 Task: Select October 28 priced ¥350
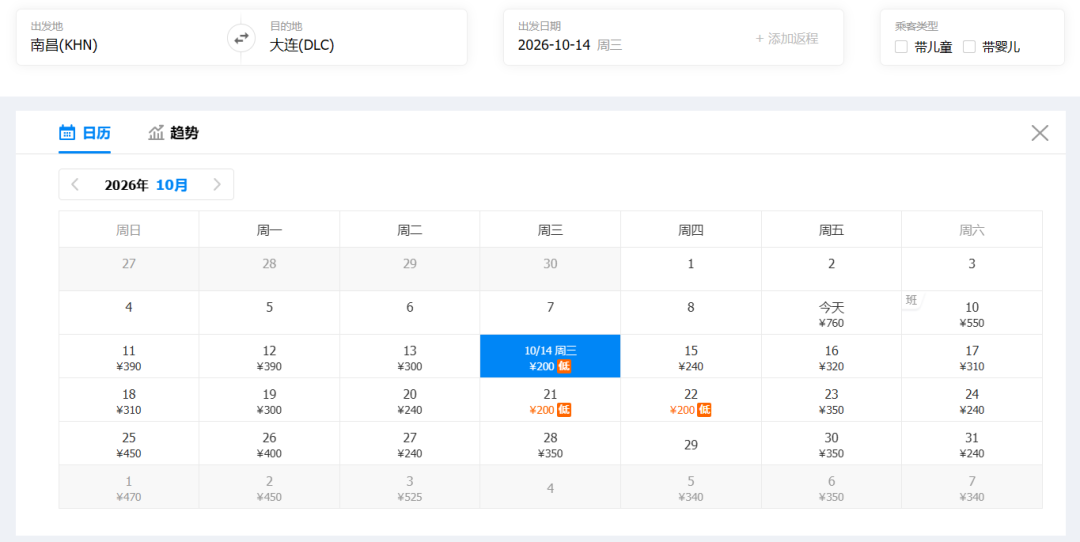click(550, 444)
